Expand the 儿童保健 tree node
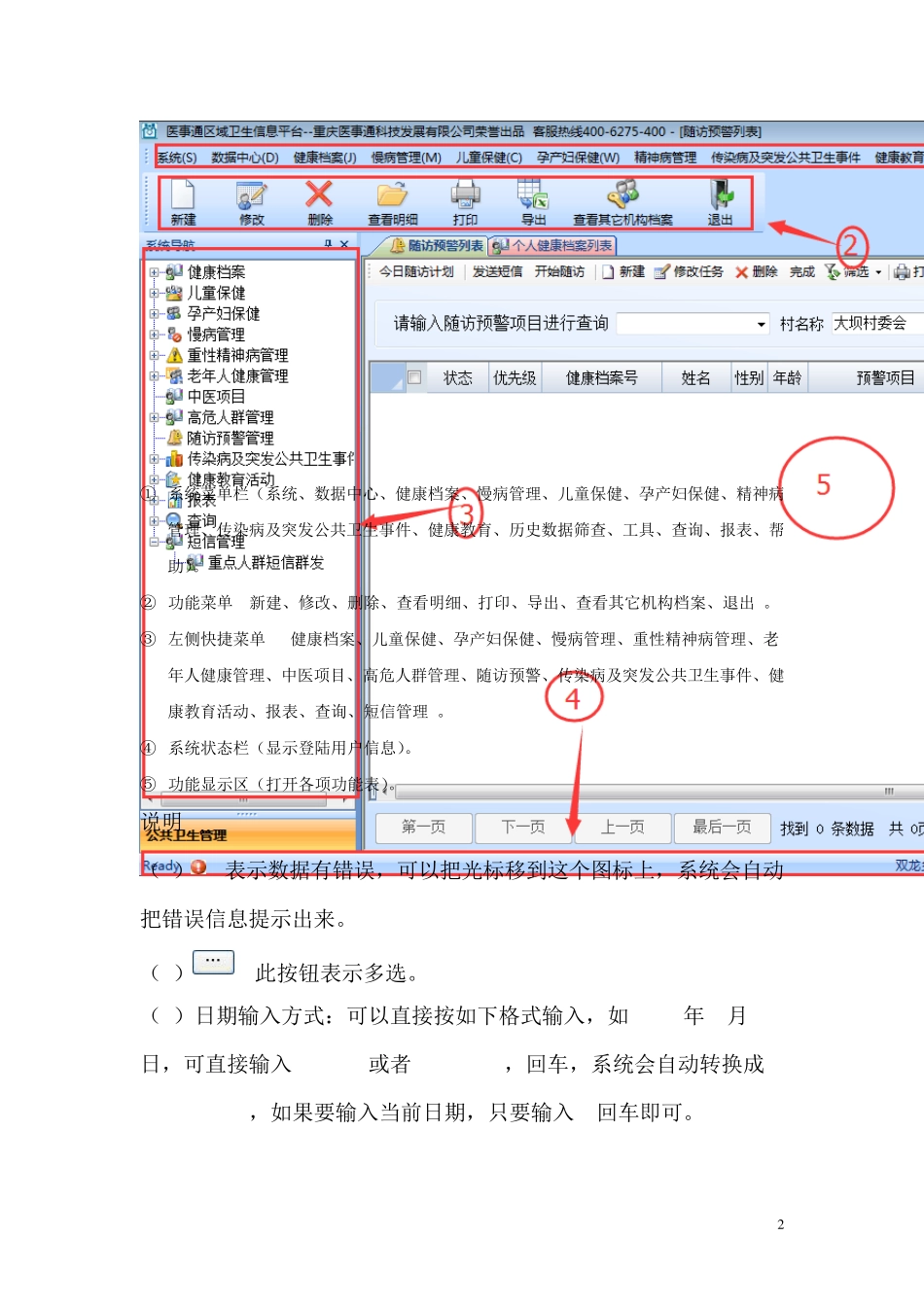The image size is (924, 1307). (x=154, y=293)
